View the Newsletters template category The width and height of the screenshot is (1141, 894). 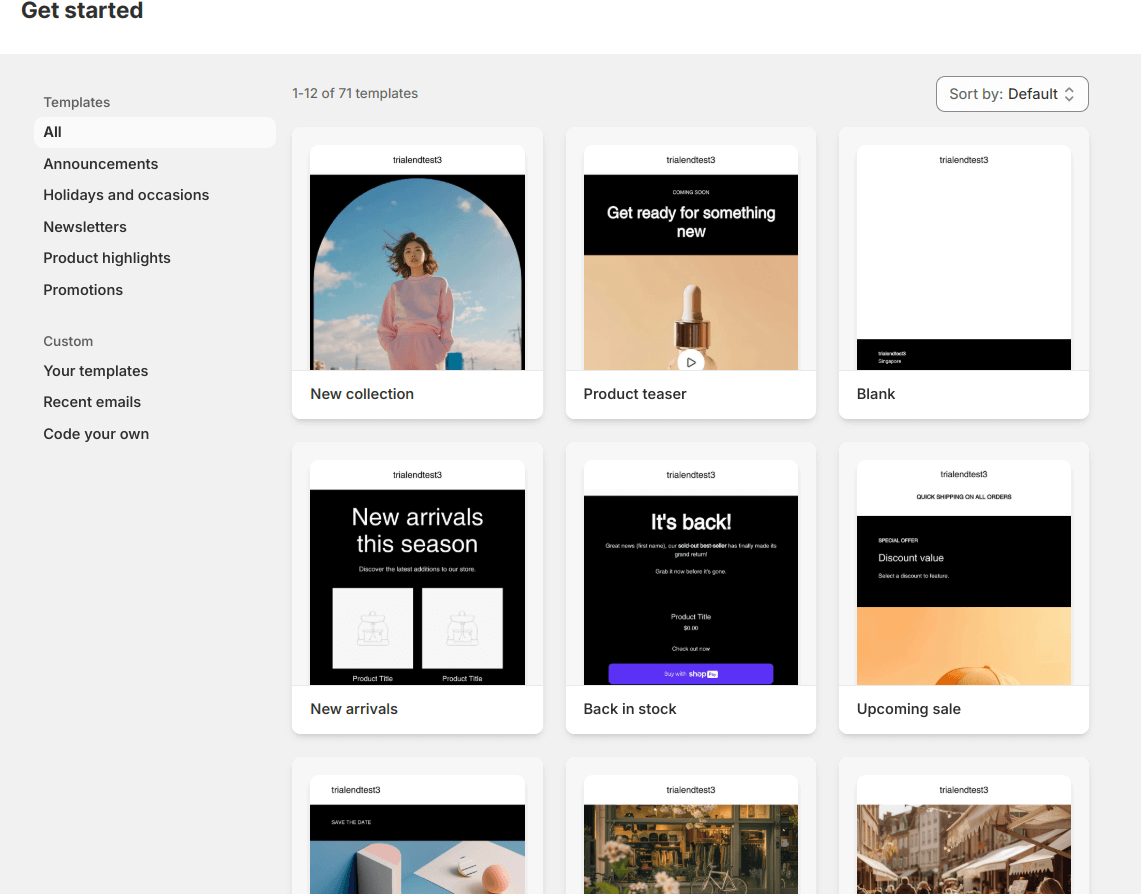point(85,226)
